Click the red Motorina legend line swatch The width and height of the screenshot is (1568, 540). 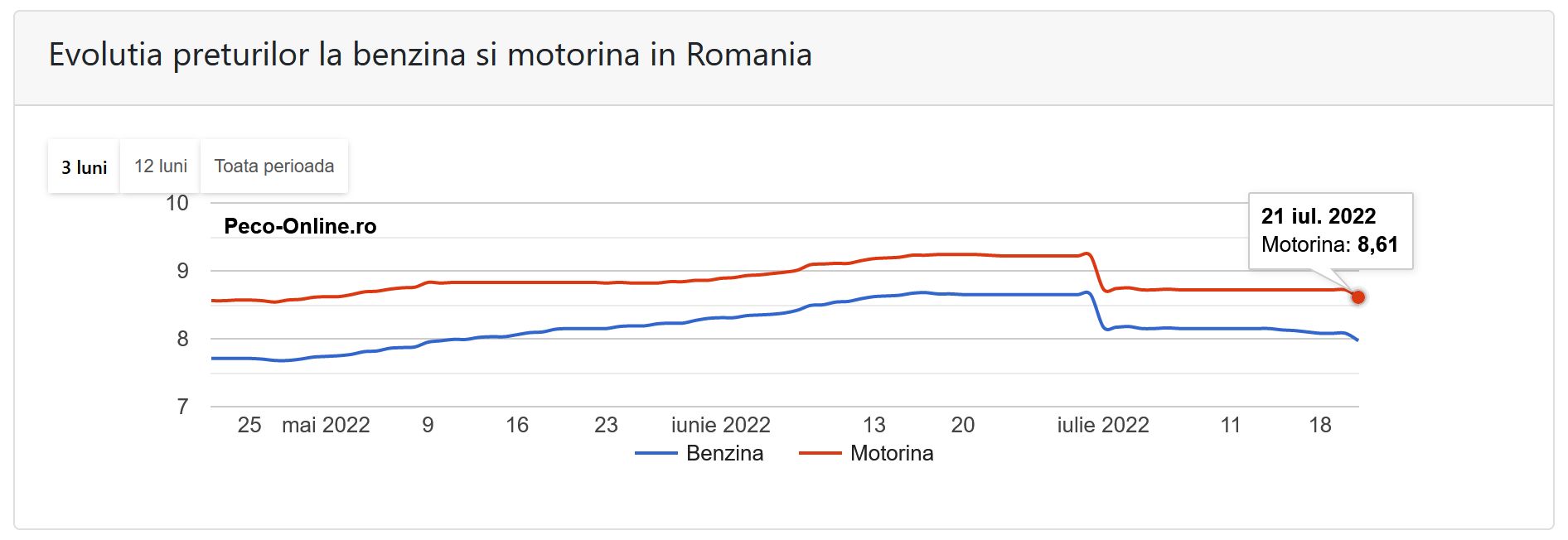tap(820, 453)
